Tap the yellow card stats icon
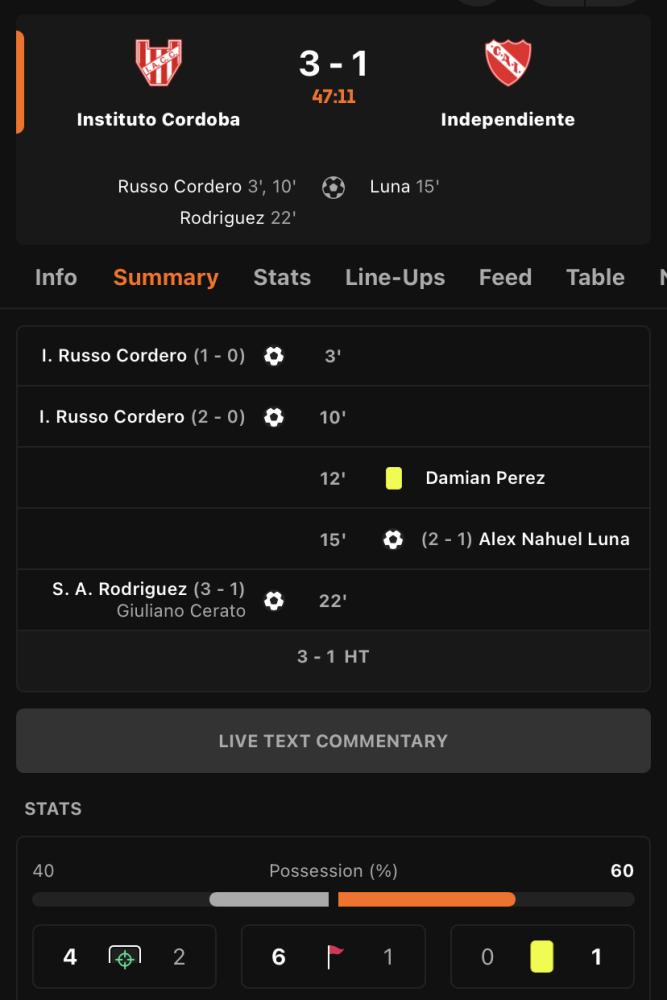Image resolution: width=667 pixels, height=1000 pixels. pos(542,957)
